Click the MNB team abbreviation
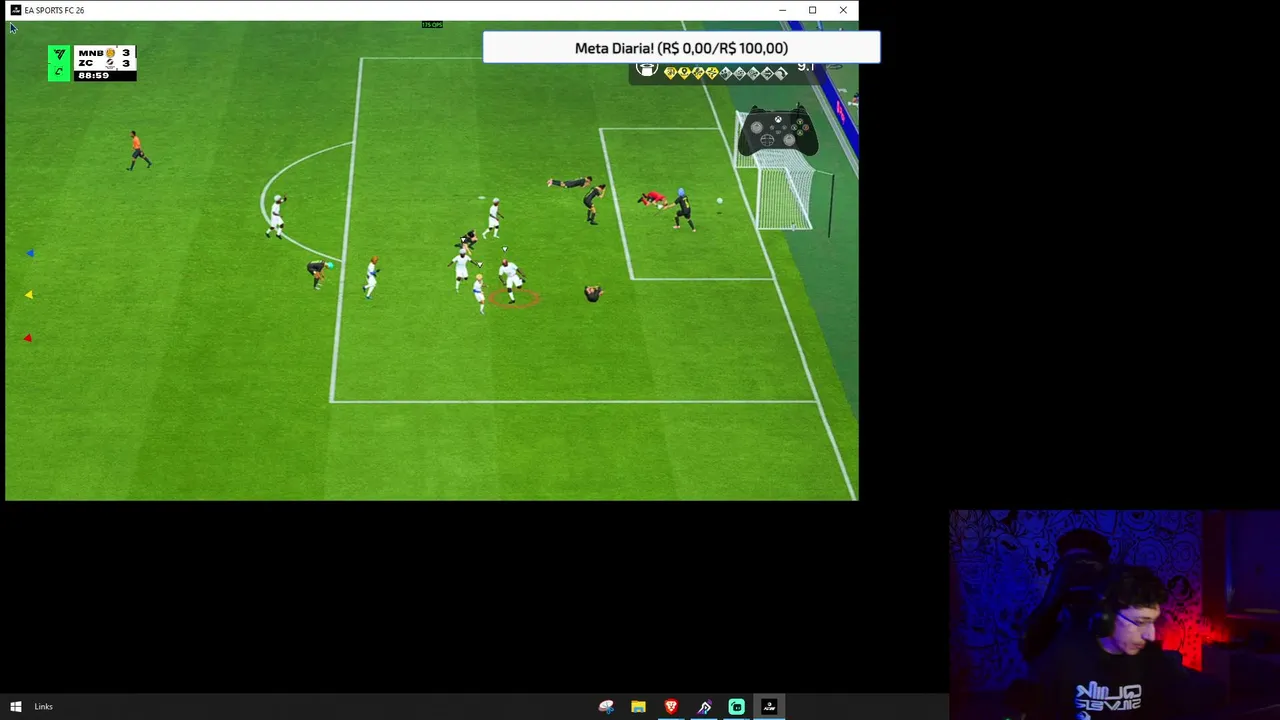 (x=90, y=53)
